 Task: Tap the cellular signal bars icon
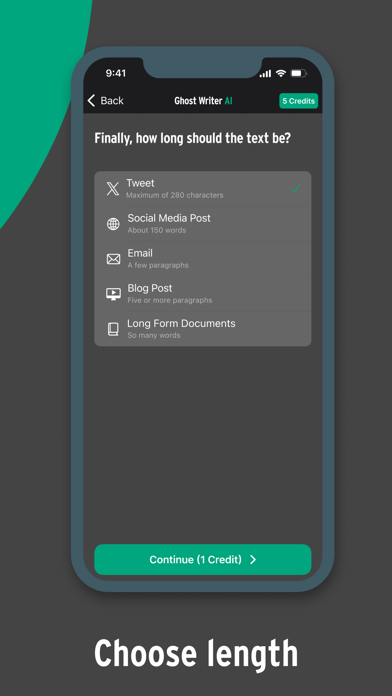265,74
